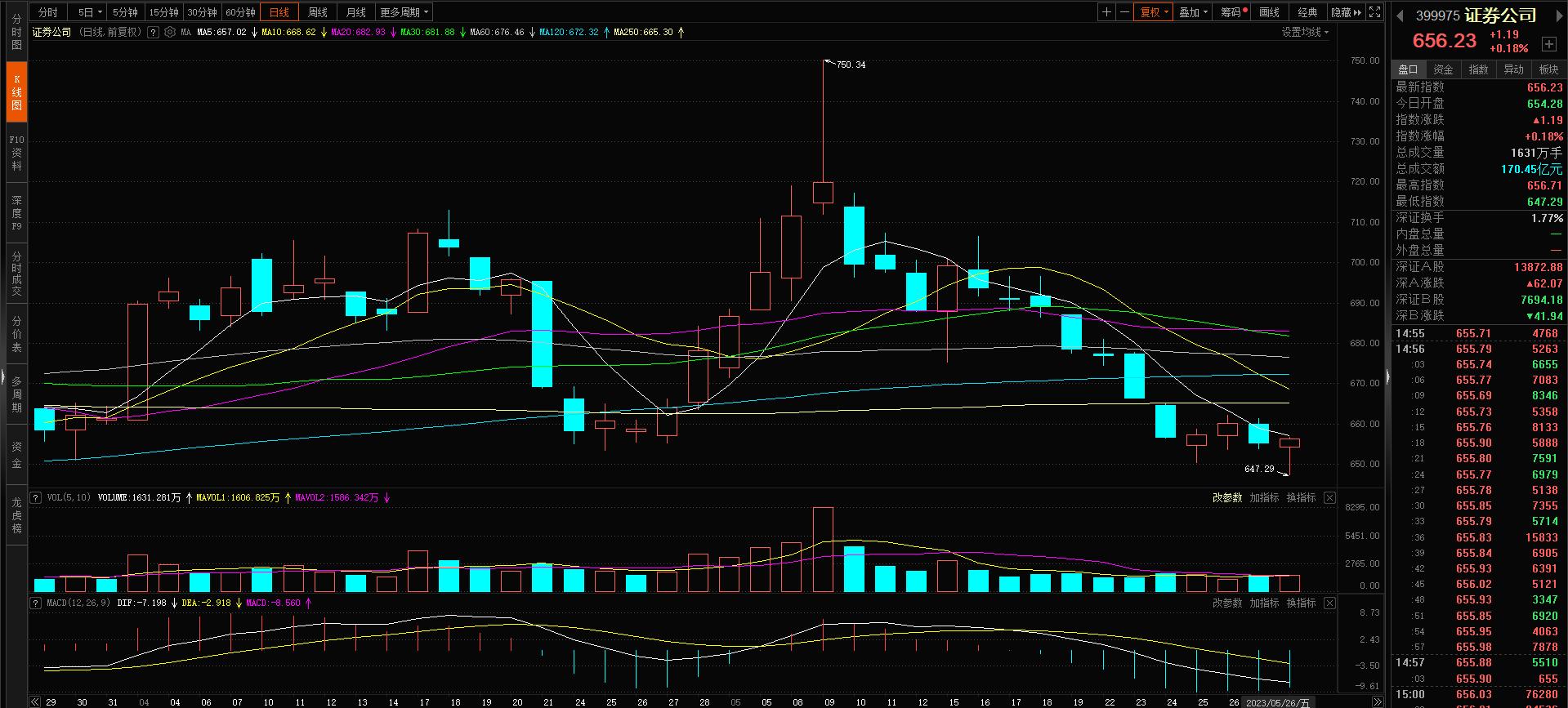
Task: Click the zoom in plus icon
Action: coord(1106,12)
